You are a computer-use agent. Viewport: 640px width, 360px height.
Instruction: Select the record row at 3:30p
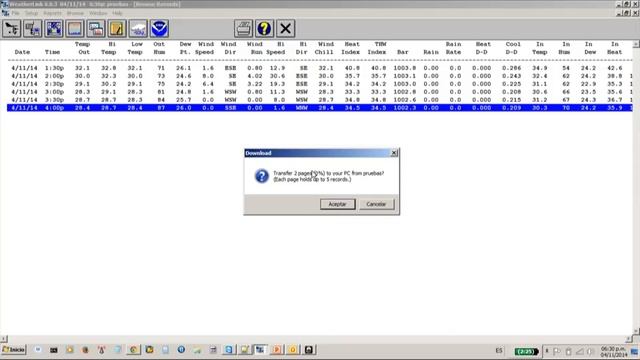(320, 100)
